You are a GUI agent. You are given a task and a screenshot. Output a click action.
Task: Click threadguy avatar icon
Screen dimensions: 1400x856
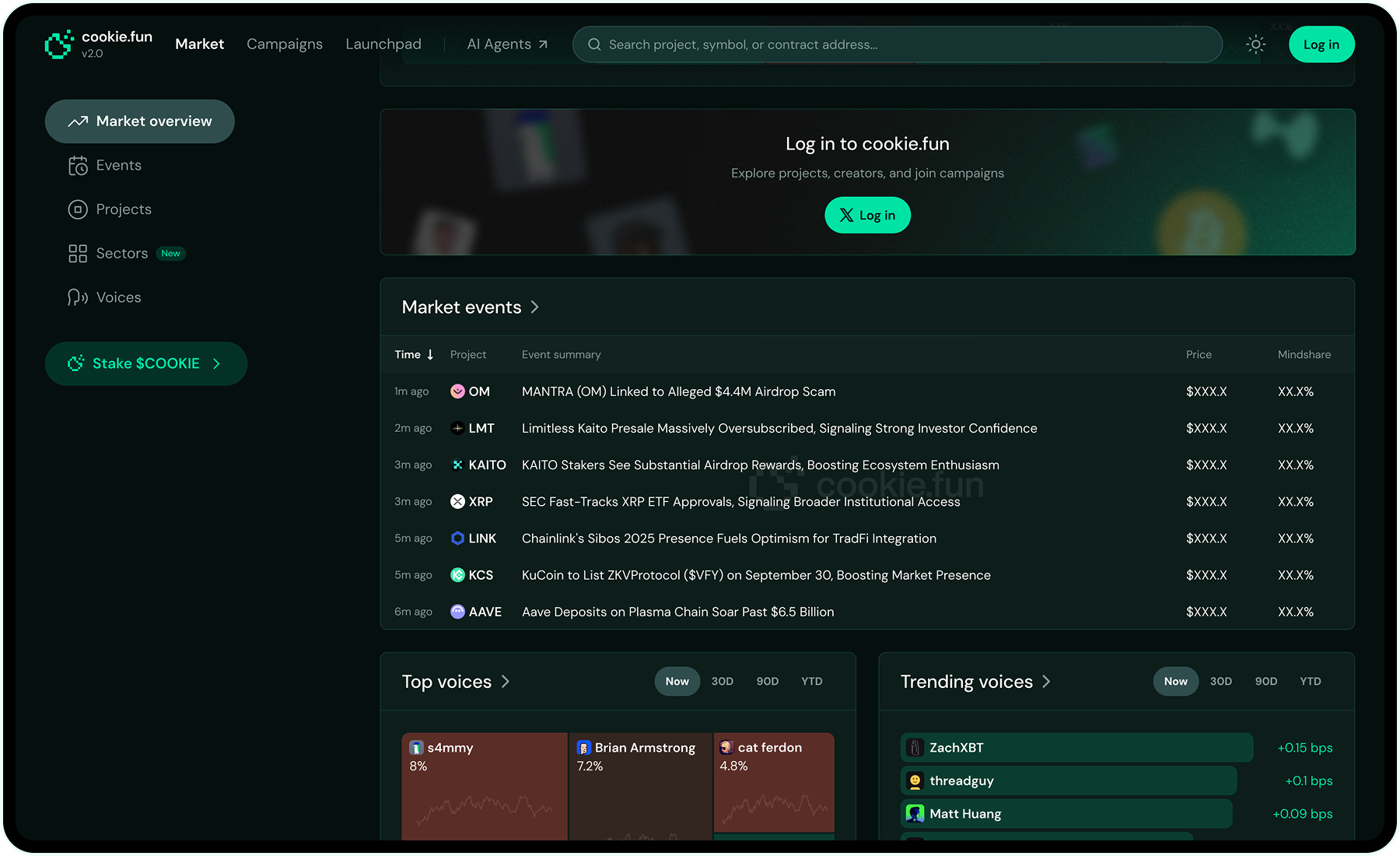point(915,781)
